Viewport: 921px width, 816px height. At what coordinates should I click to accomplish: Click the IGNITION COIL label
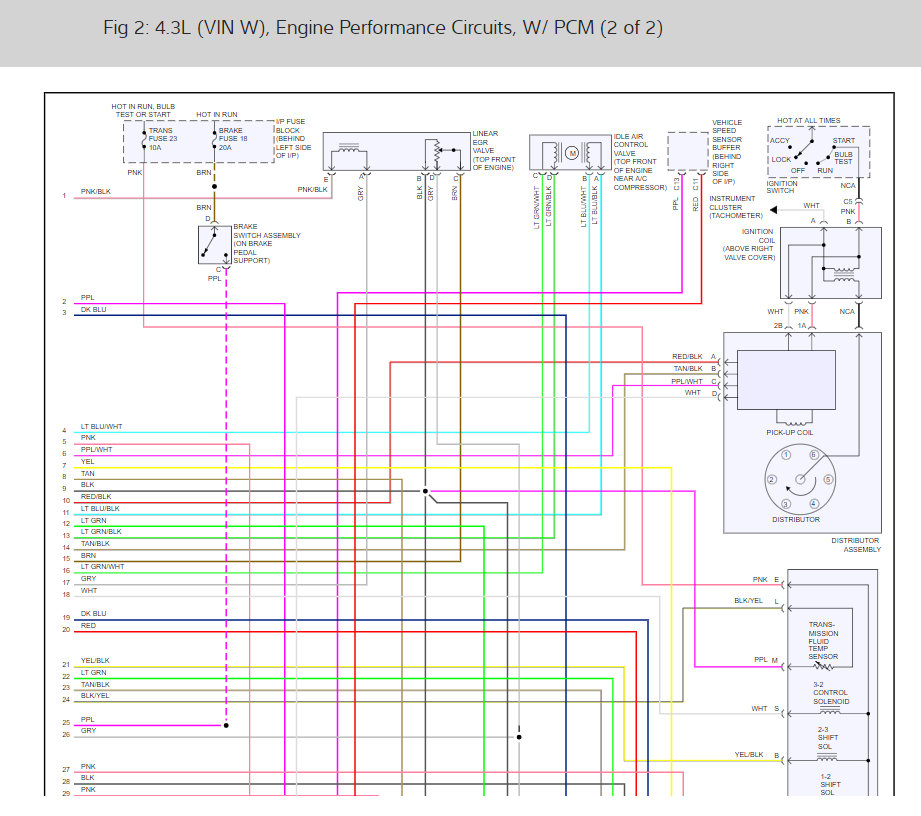[x=749, y=244]
